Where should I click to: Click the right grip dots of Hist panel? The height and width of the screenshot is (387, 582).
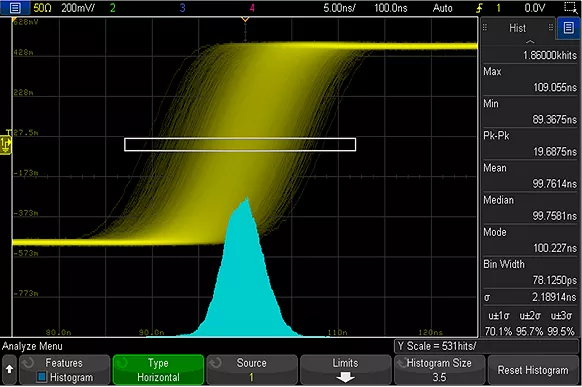(x=551, y=27)
